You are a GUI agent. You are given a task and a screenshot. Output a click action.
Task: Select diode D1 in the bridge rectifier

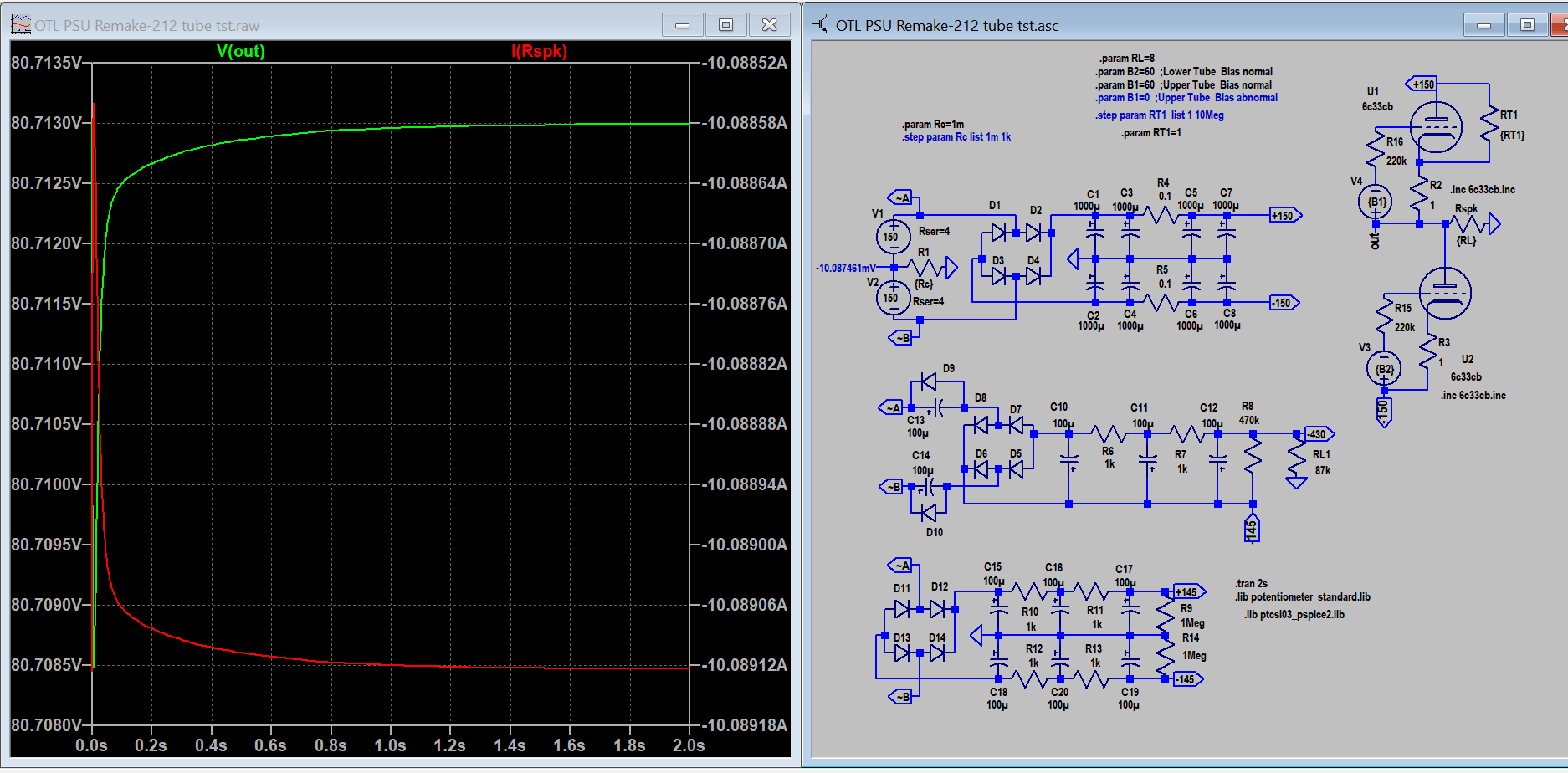pyautogui.click(x=999, y=233)
